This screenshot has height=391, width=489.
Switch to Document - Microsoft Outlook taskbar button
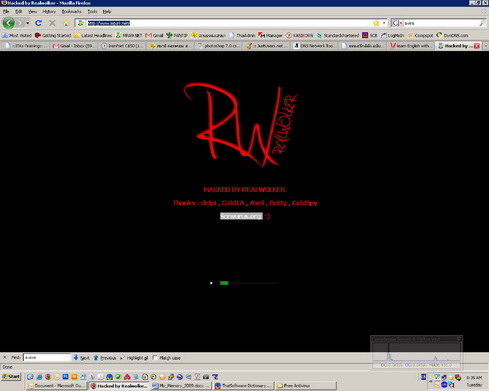pos(56,386)
